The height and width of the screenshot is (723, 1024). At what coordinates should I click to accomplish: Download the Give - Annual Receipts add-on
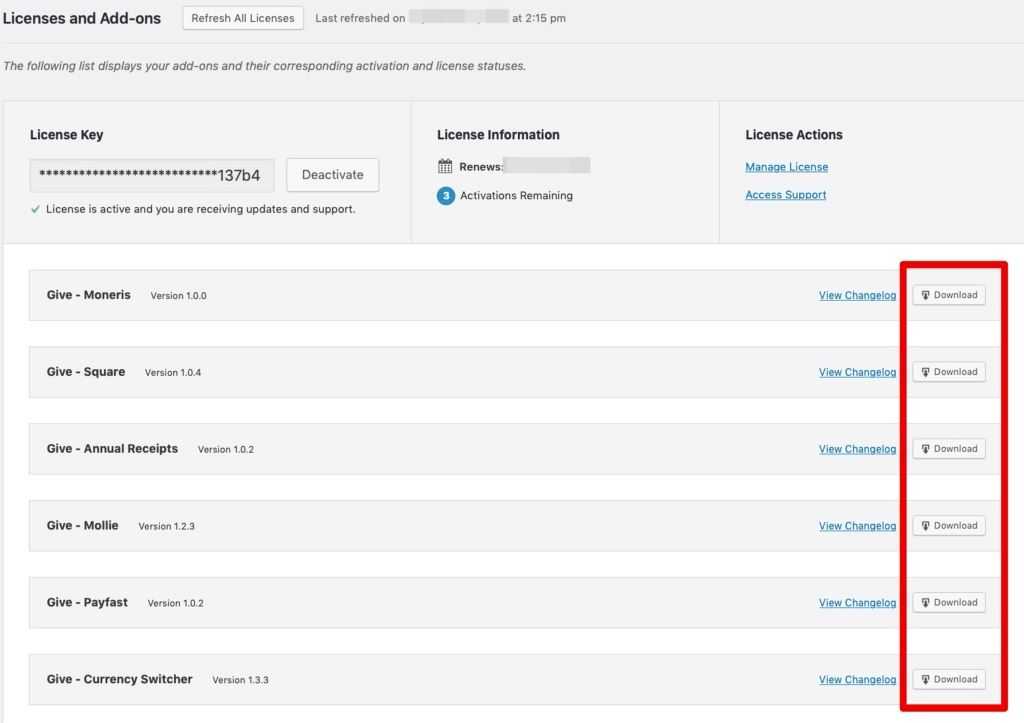949,449
